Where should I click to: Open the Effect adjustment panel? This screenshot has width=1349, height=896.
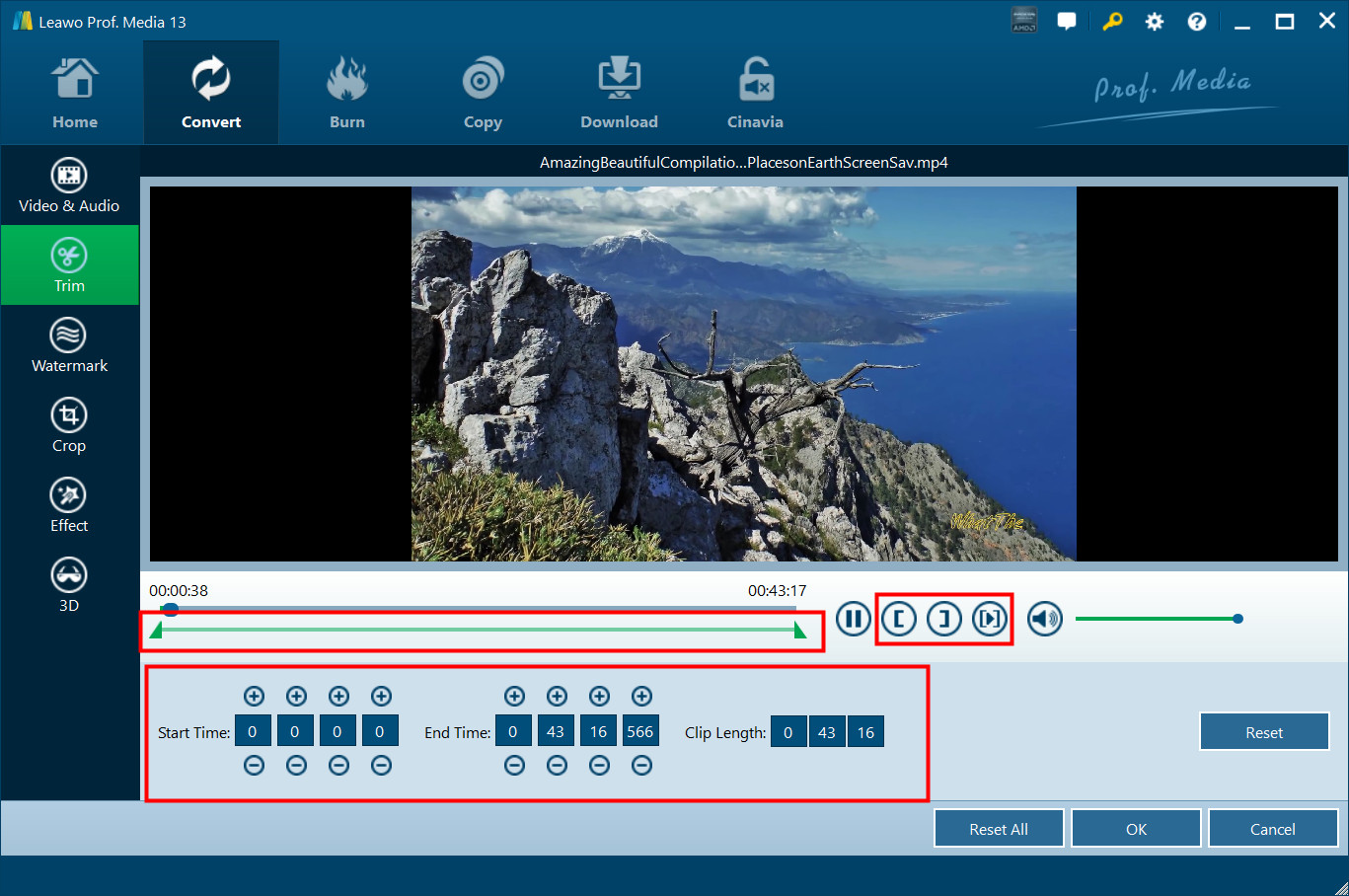[x=69, y=505]
